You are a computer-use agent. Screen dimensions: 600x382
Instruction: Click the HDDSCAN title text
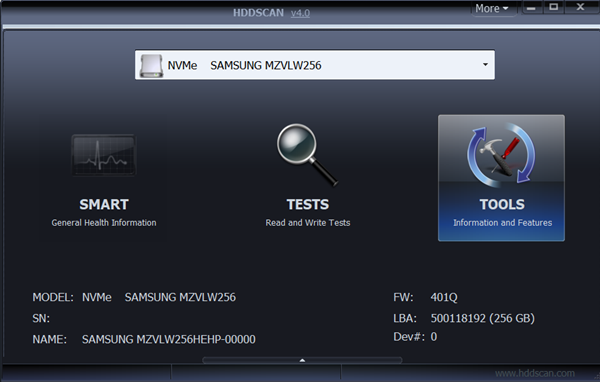(x=258, y=13)
